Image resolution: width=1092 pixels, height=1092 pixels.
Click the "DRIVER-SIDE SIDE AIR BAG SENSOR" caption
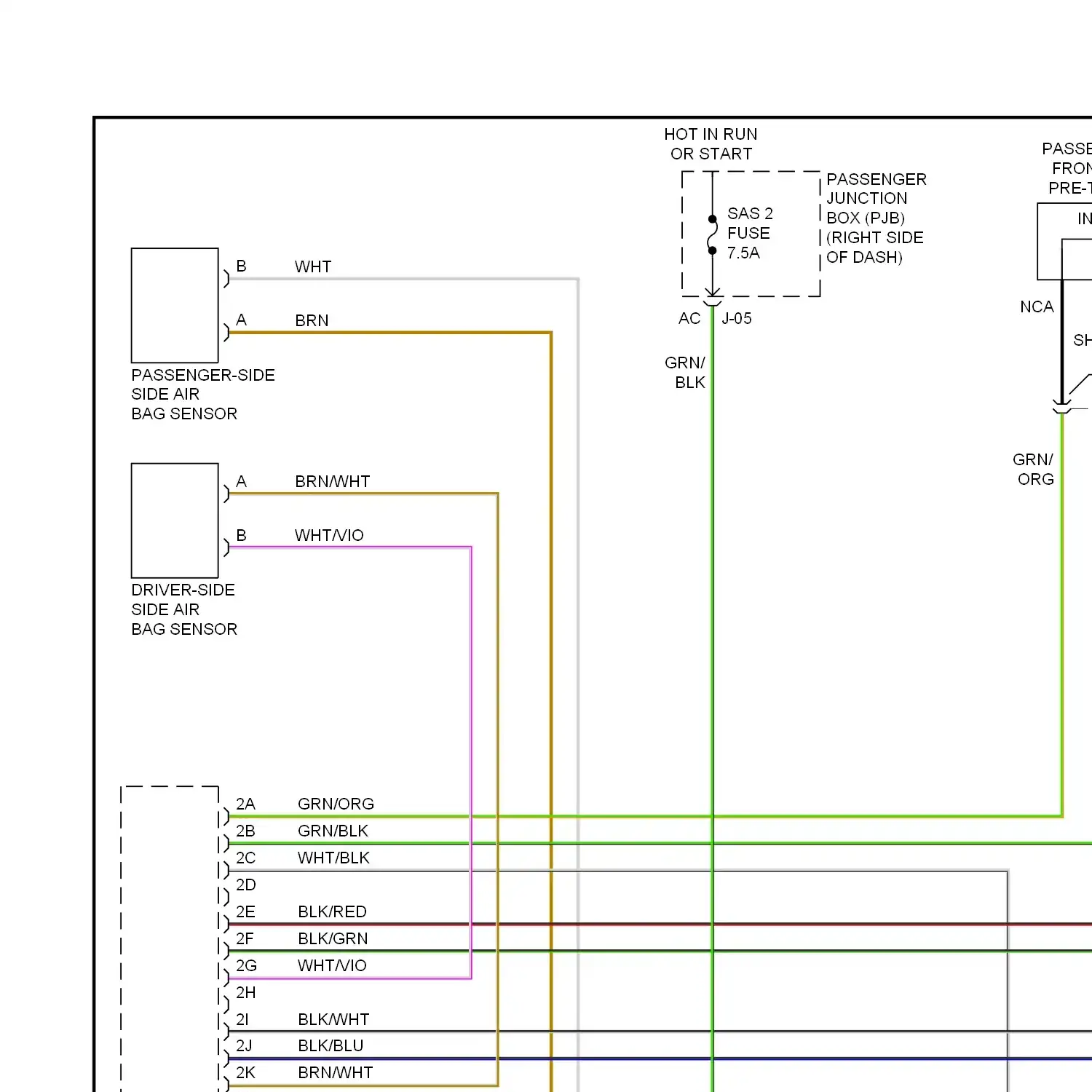[x=184, y=609]
